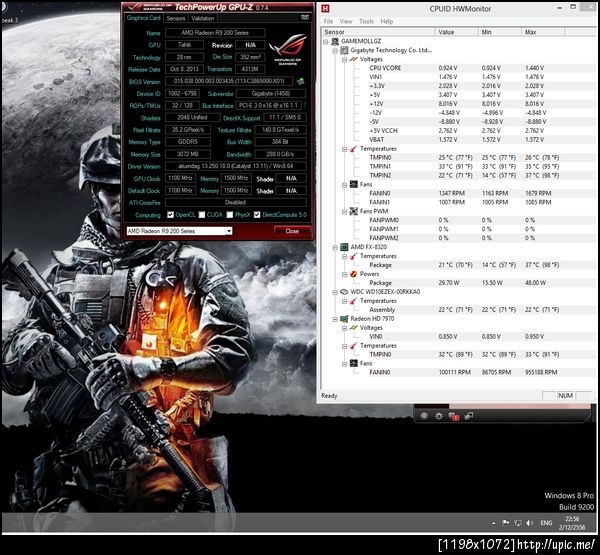
Task: Click the Driver Version field
Action: pos(235,166)
